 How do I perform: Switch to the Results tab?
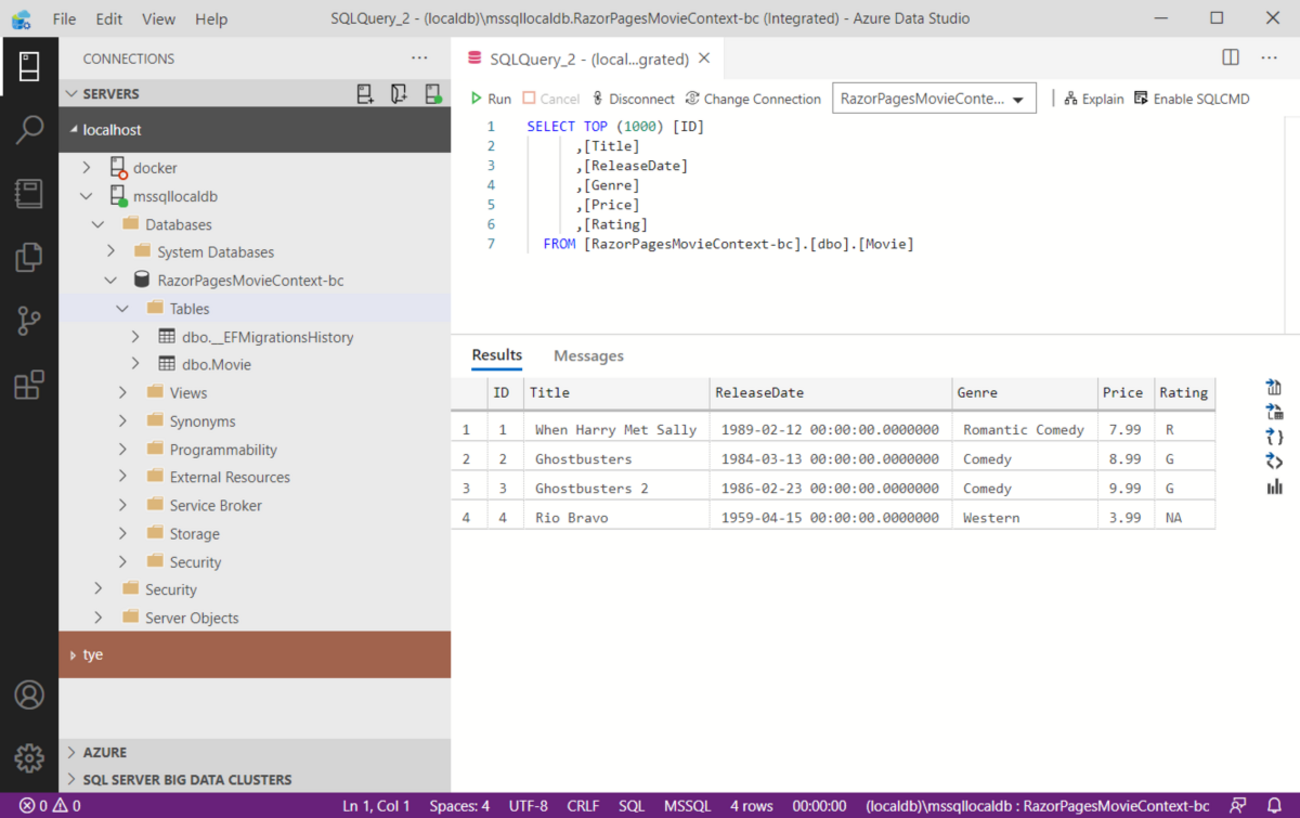497,355
